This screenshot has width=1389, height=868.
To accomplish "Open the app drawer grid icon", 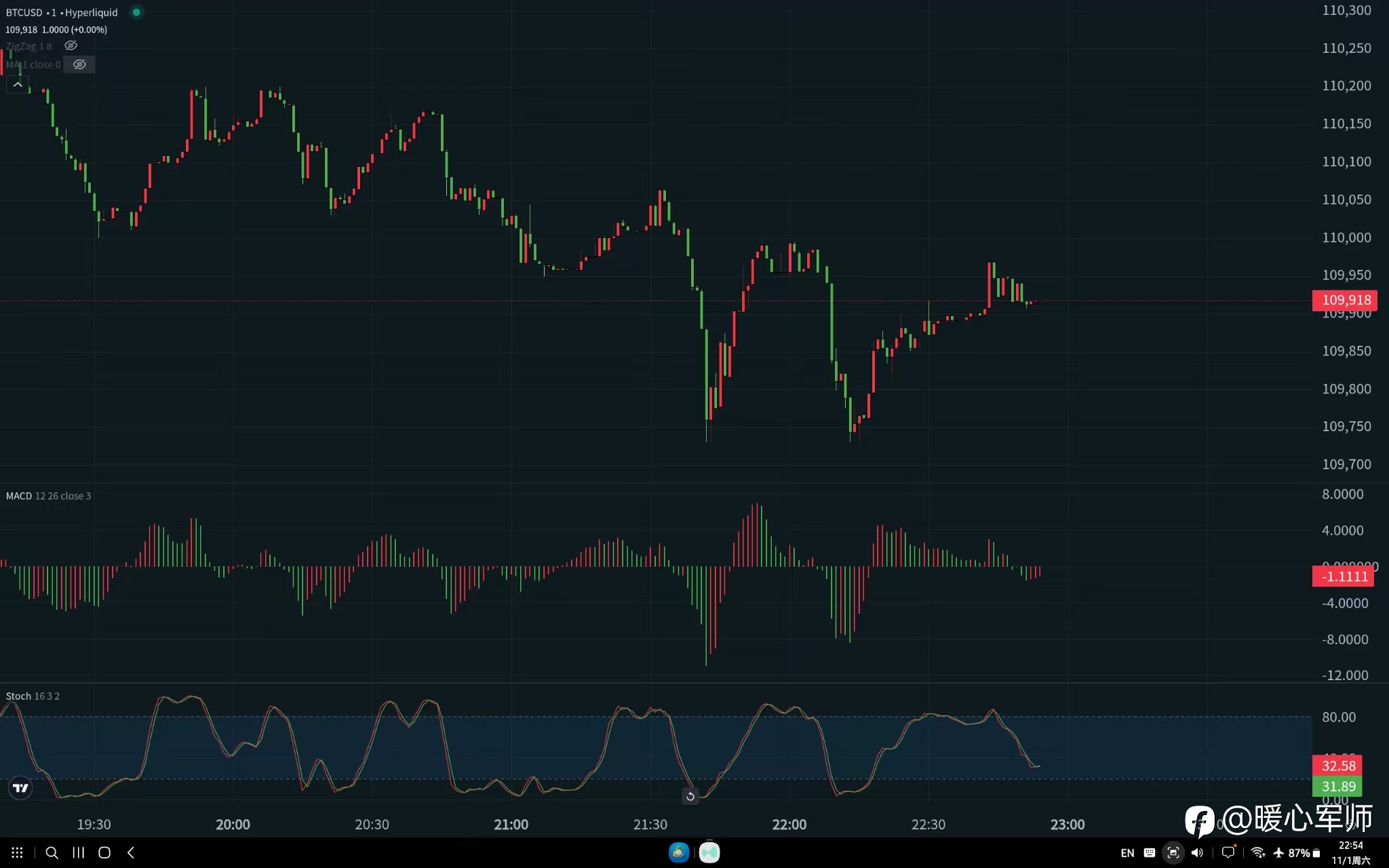I will (18, 853).
